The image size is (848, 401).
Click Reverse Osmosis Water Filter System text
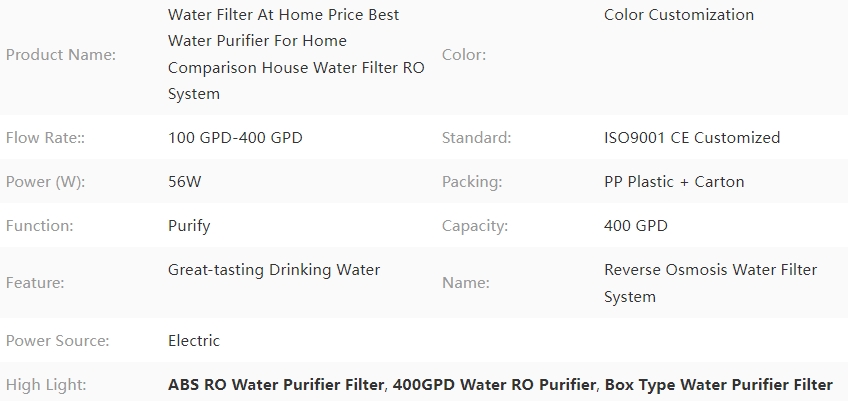pos(711,283)
